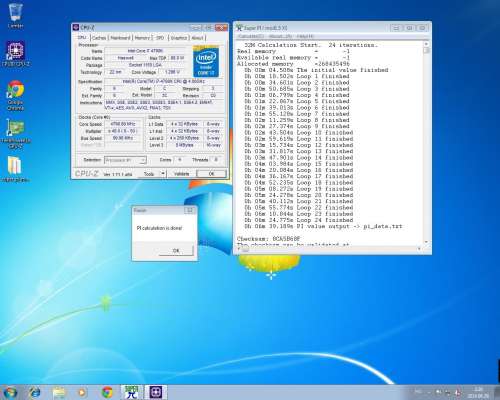
Task: Click the Super PI vertical scrollbar up arrow
Action: click(426, 44)
